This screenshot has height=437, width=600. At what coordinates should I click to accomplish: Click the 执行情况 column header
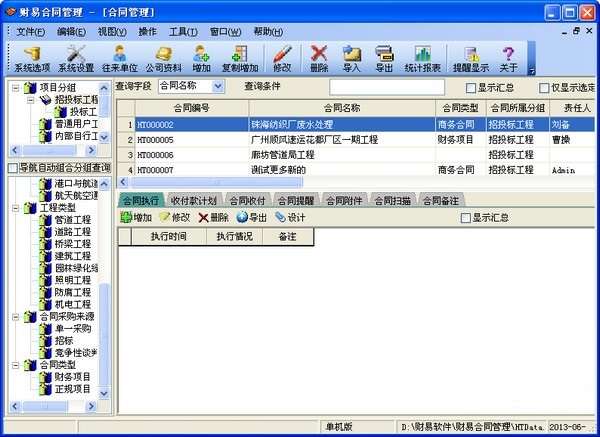(x=234, y=236)
